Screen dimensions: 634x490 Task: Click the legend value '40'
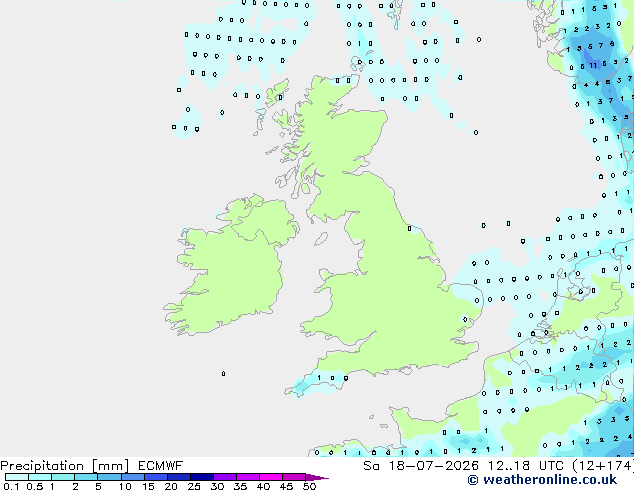point(263,486)
